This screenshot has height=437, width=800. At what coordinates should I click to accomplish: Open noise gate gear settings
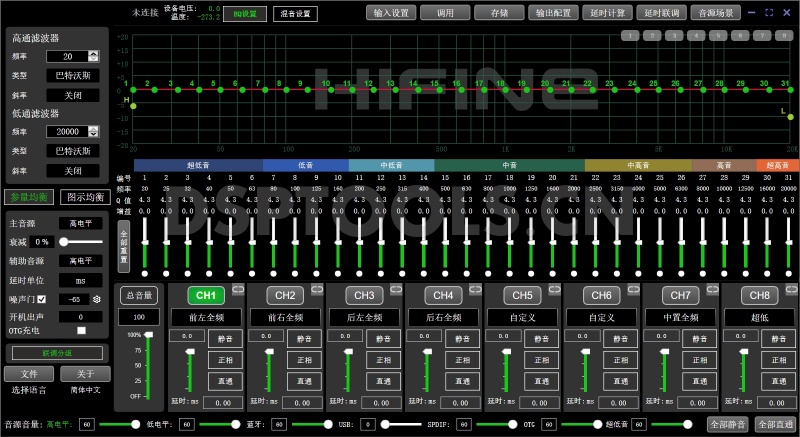(97, 299)
